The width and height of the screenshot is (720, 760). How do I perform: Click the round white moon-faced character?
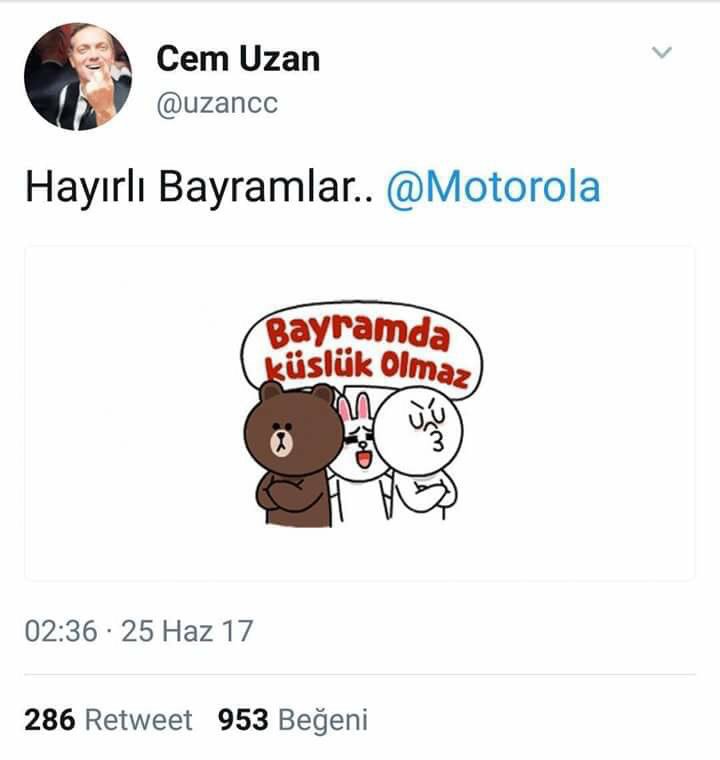pos(419,429)
